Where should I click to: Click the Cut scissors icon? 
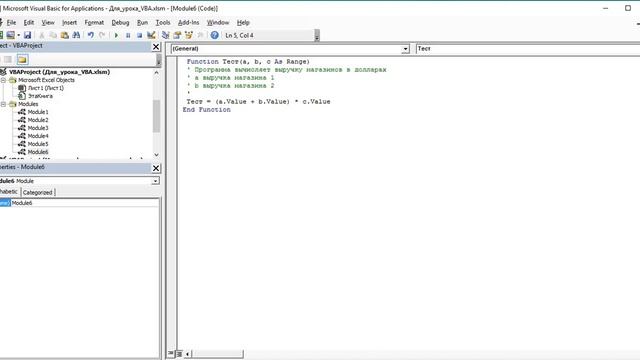(41, 36)
